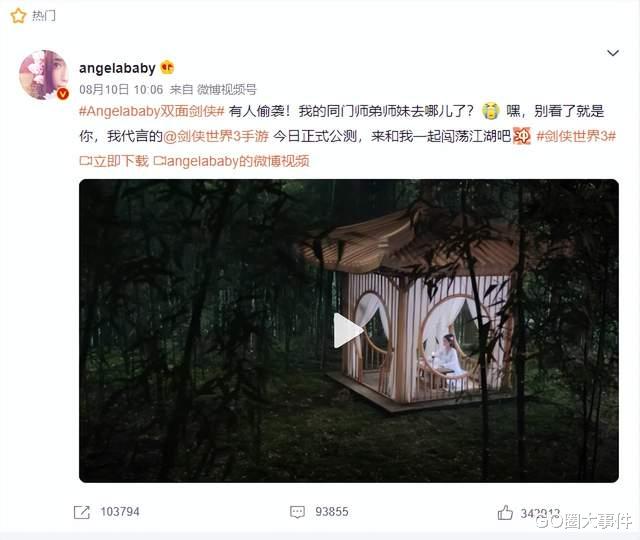Screen dimensions: 640x540
Task: Click the repost share icon
Action: coord(82,512)
